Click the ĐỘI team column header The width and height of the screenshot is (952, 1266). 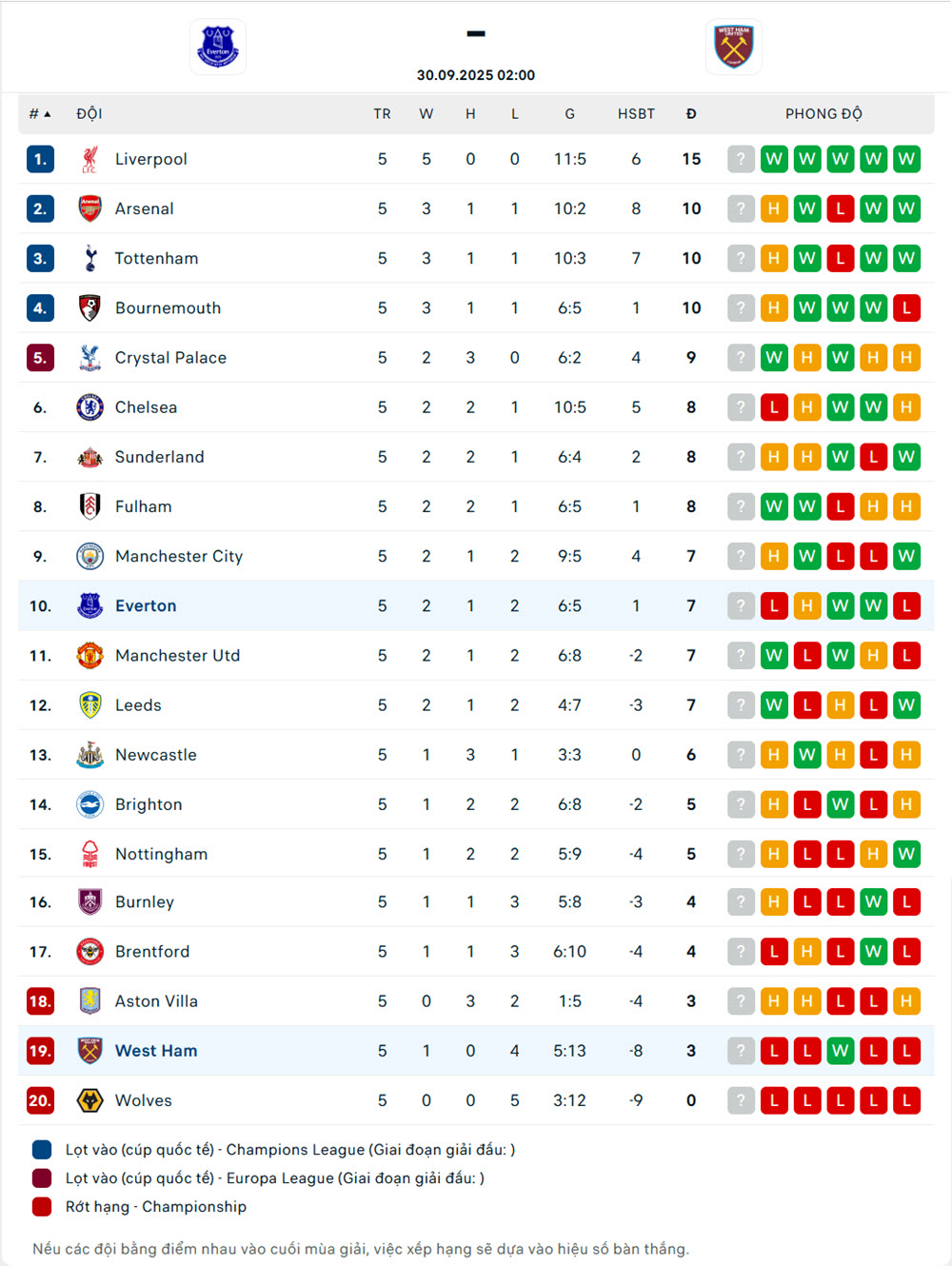click(89, 114)
